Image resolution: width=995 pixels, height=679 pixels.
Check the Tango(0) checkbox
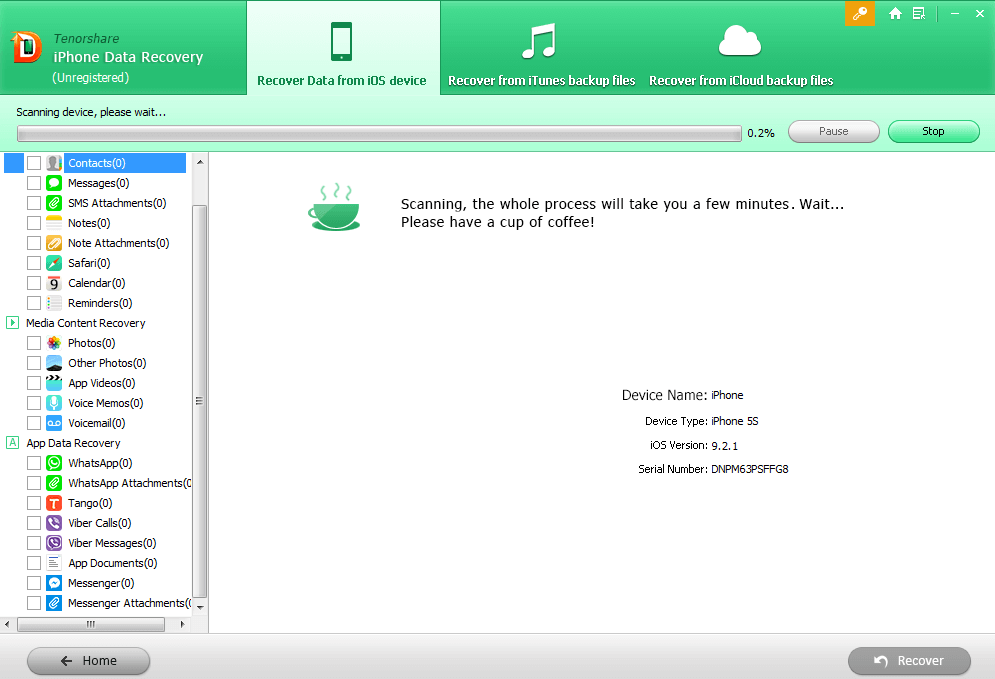pyautogui.click(x=34, y=503)
